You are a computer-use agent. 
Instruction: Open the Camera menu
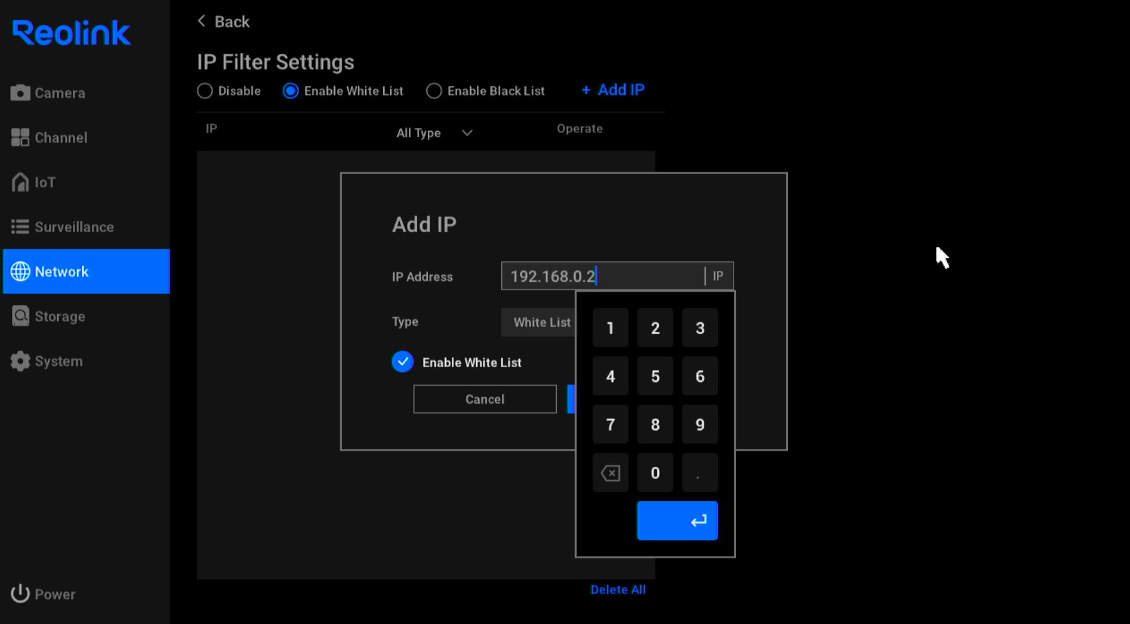(x=85, y=93)
